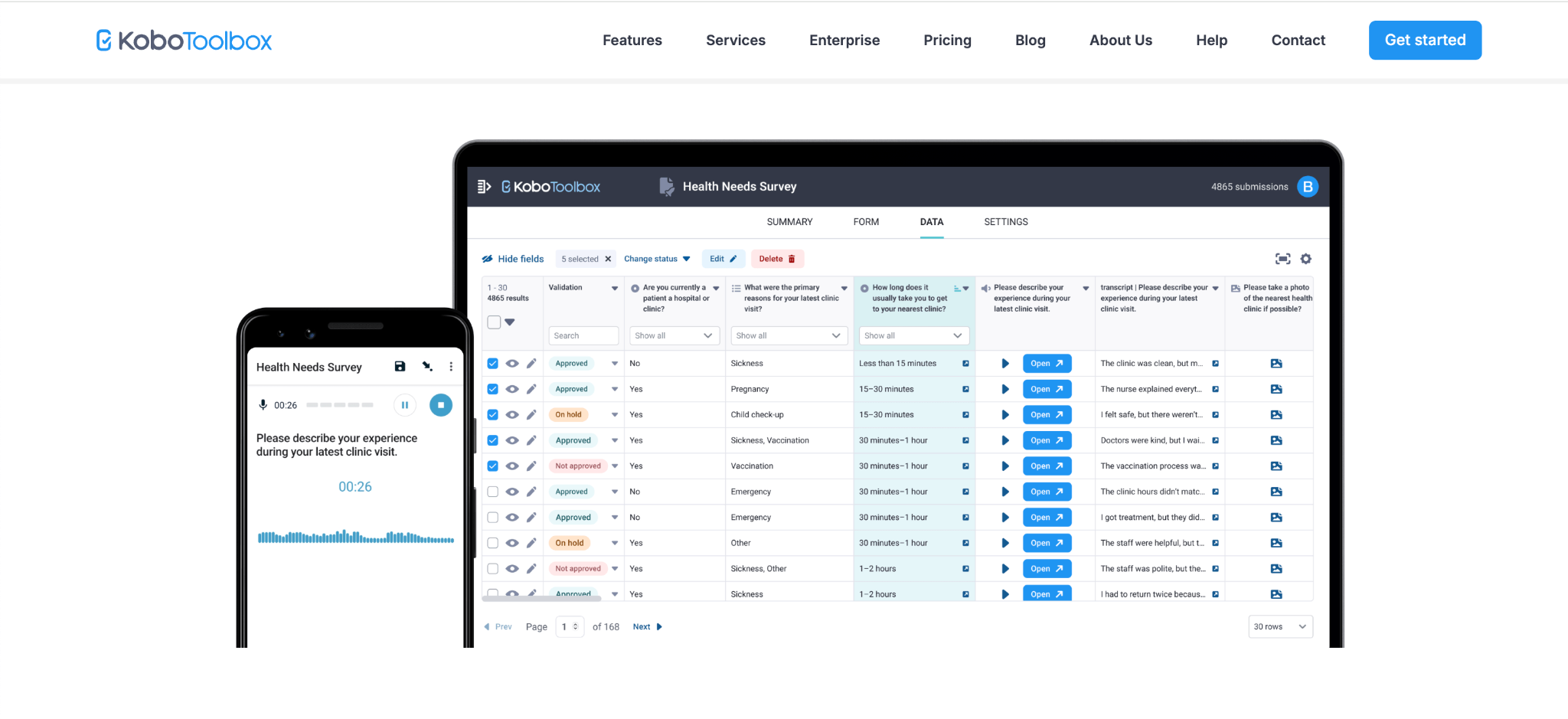
Task: Uncheck the Pregnancy row checkbox
Action: (x=493, y=389)
